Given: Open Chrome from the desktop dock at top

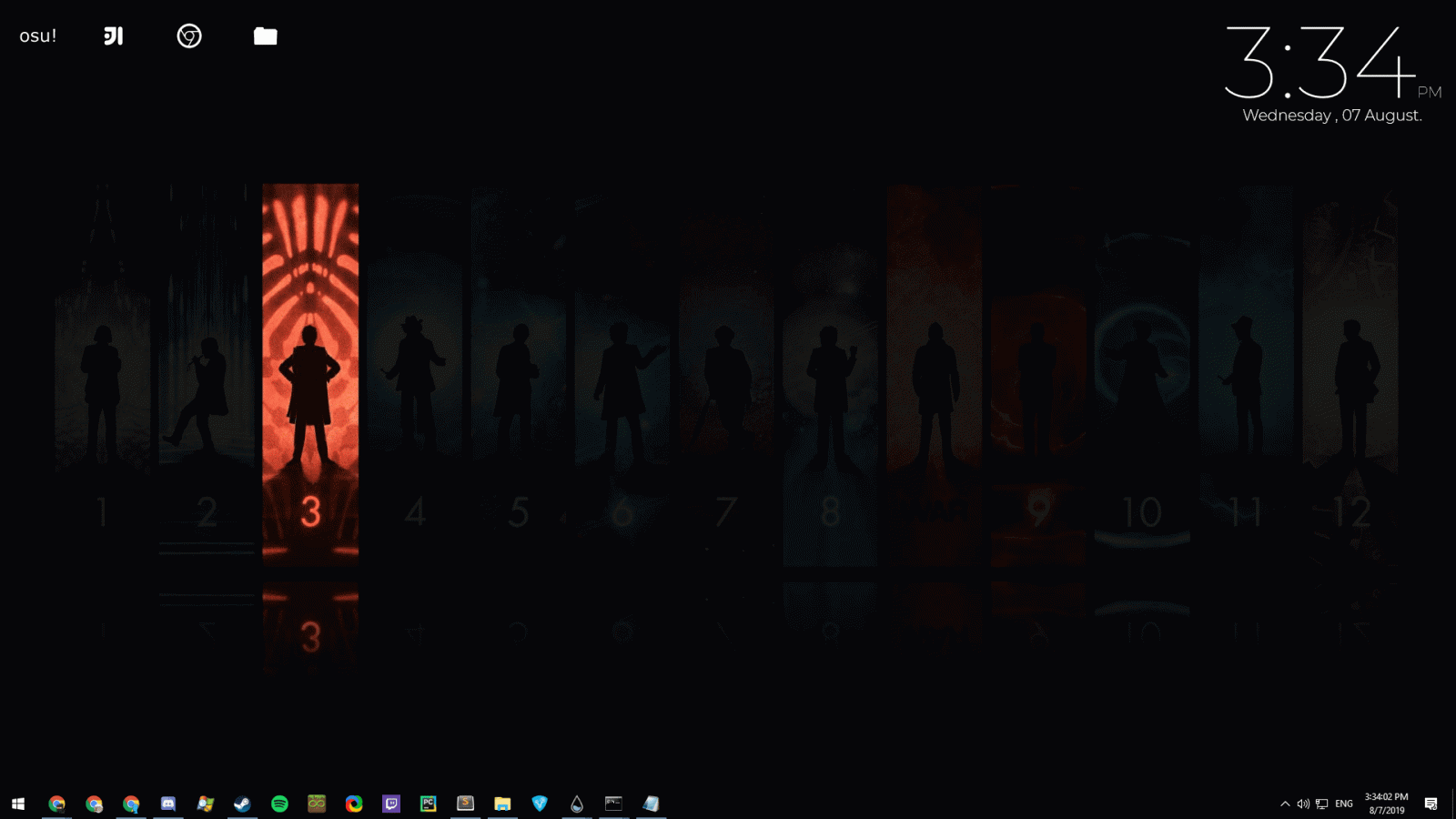Looking at the screenshot, I should coord(187,37).
